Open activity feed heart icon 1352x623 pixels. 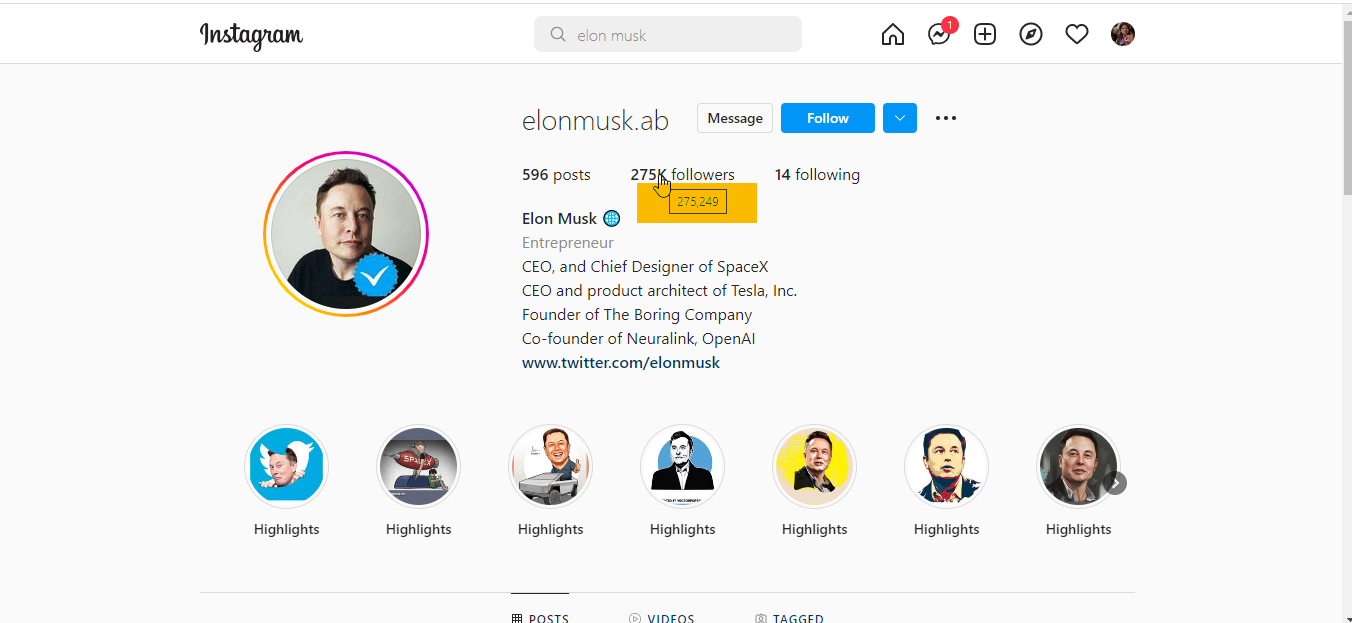(1077, 35)
